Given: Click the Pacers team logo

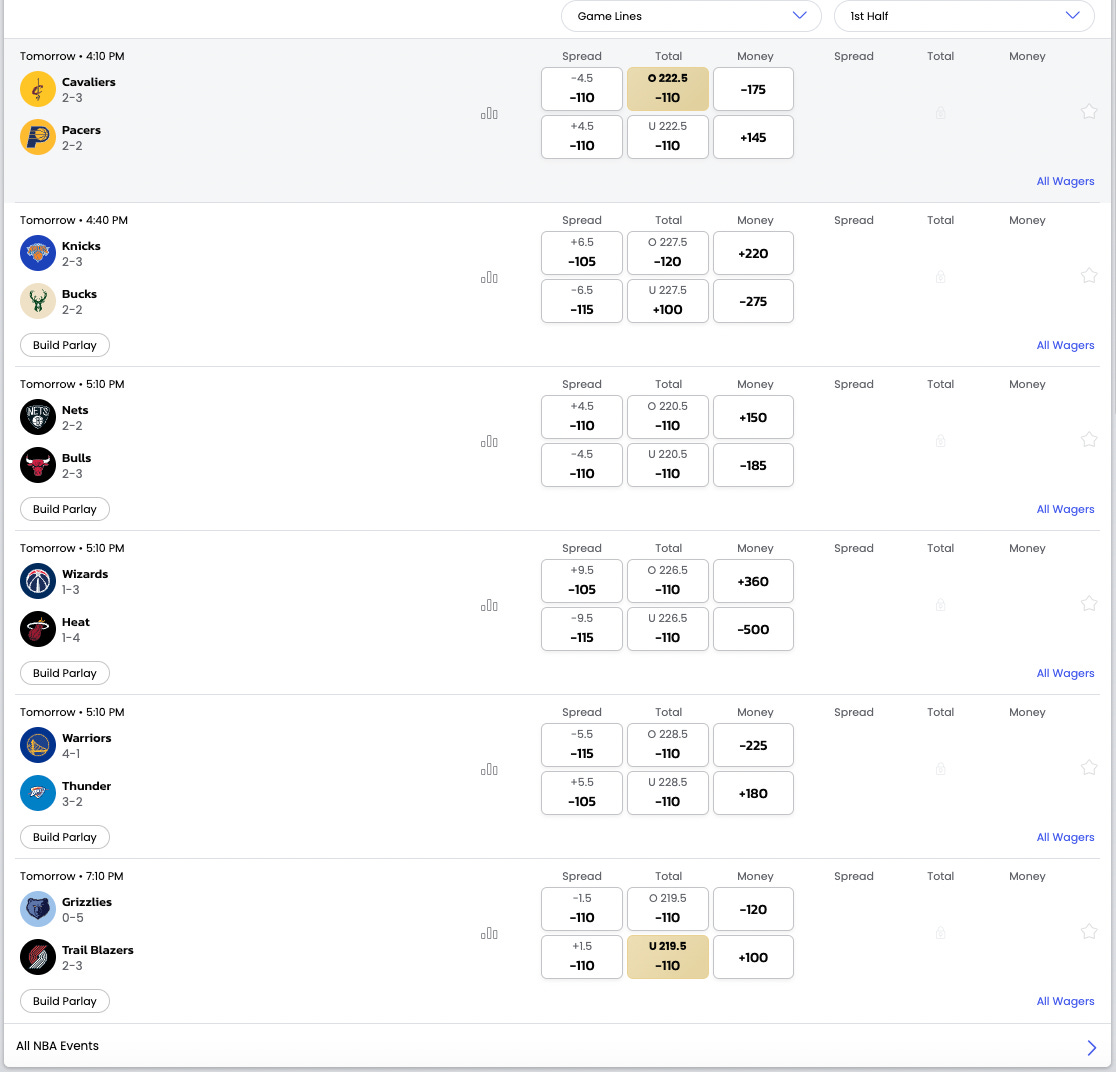Looking at the screenshot, I should click(38, 137).
